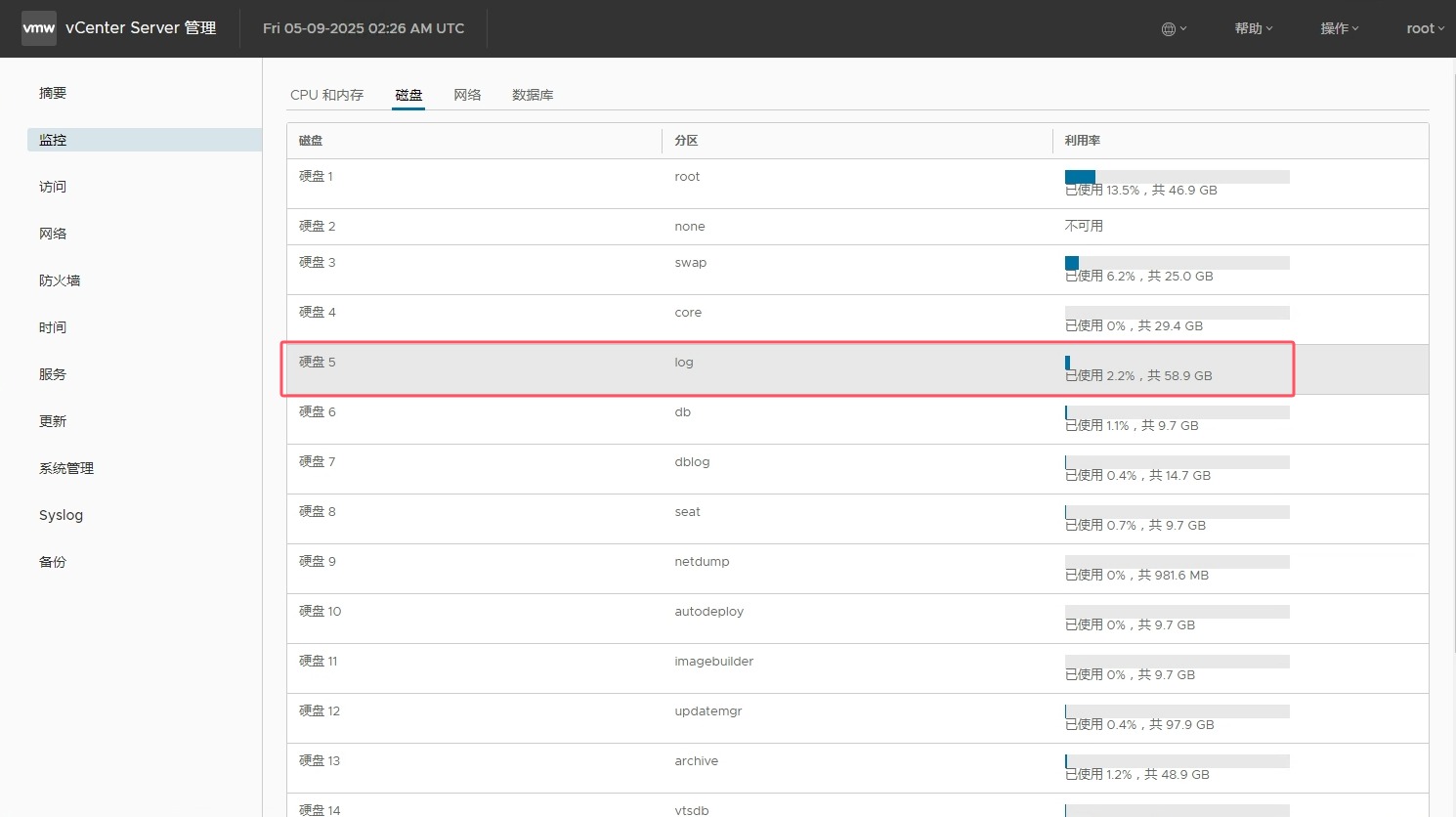The height and width of the screenshot is (817, 1456).
Task: Click the swap partition usage bar
Action: click(1177, 263)
